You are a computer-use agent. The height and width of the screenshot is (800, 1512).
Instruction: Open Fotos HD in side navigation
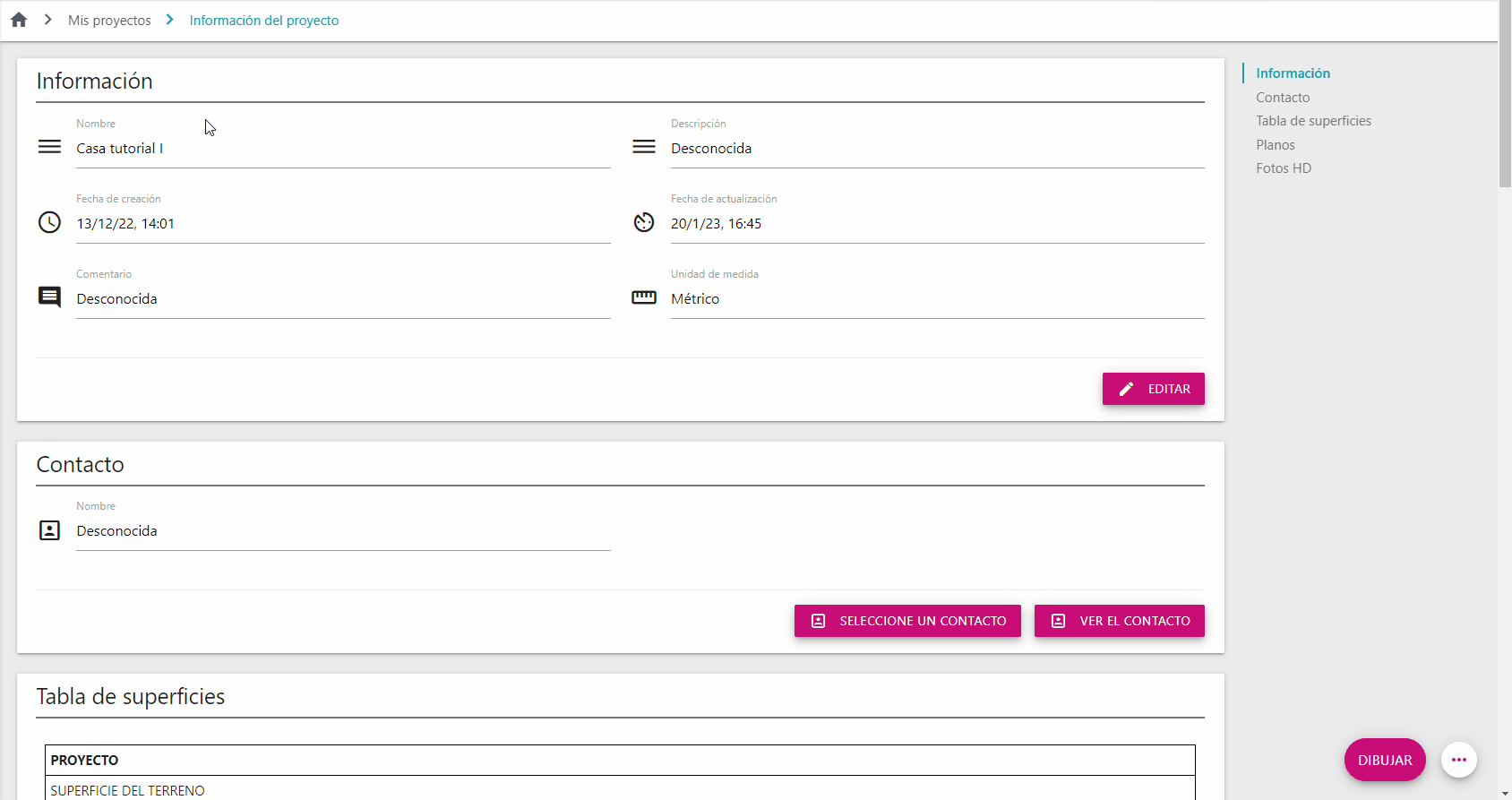click(1284, 168)
